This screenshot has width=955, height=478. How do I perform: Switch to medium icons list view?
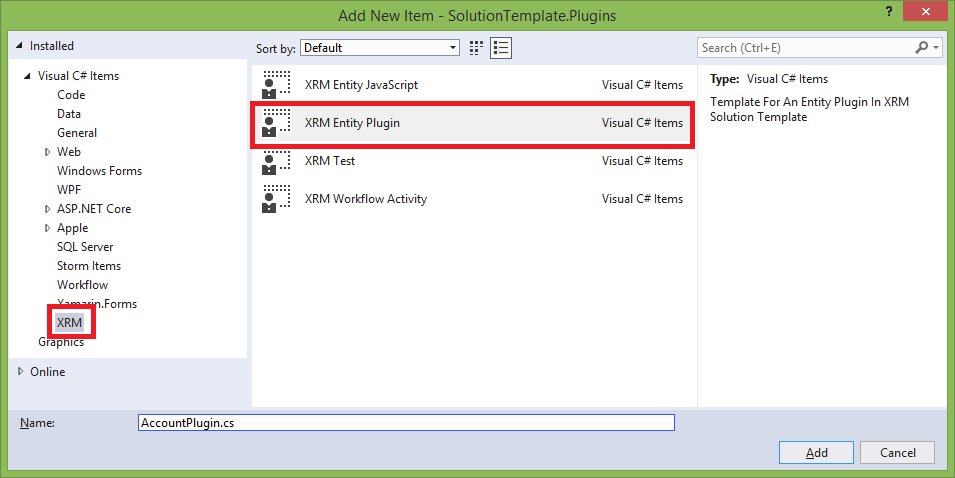(502, 47)
